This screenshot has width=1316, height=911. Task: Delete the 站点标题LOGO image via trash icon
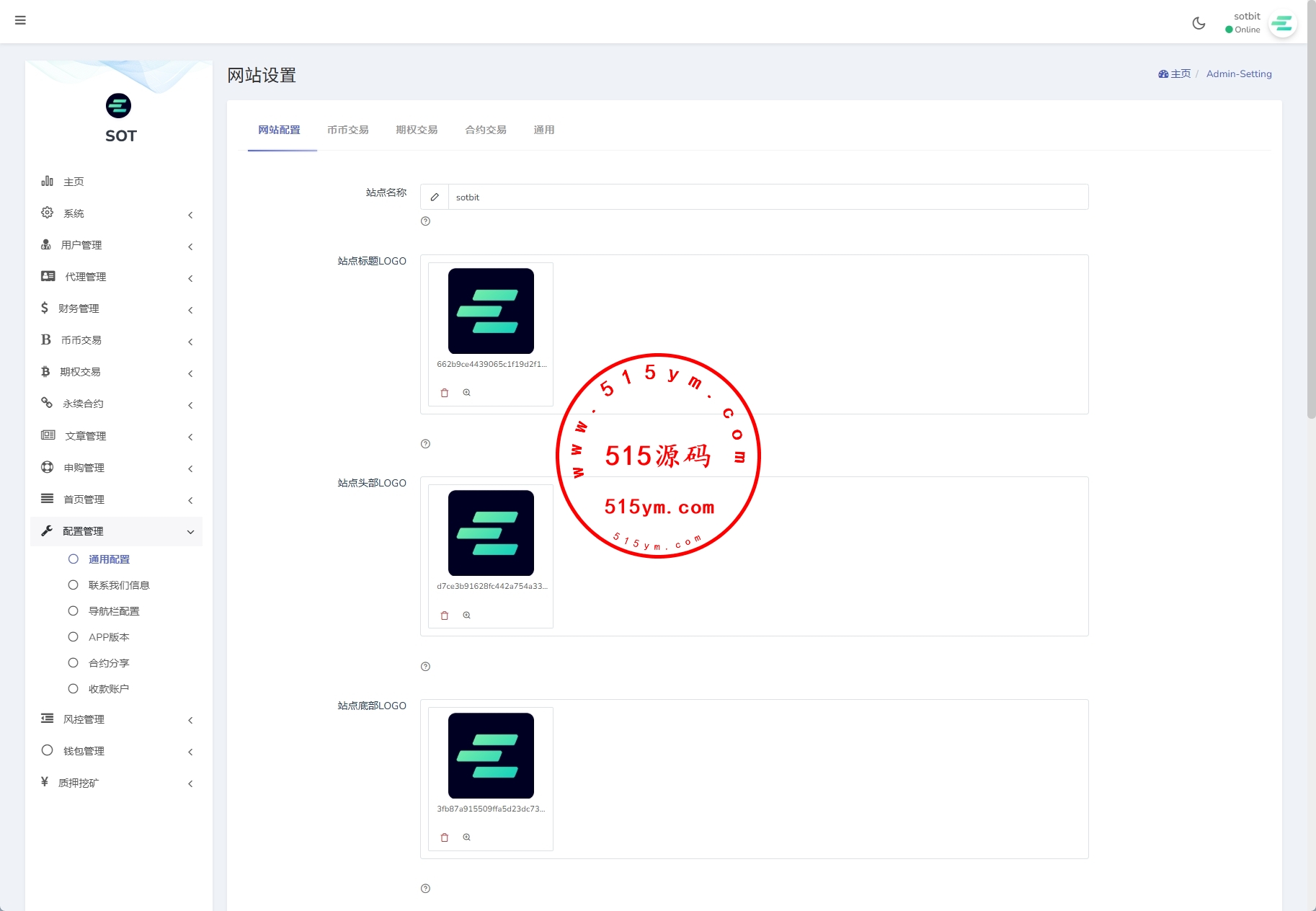[445, 393]
